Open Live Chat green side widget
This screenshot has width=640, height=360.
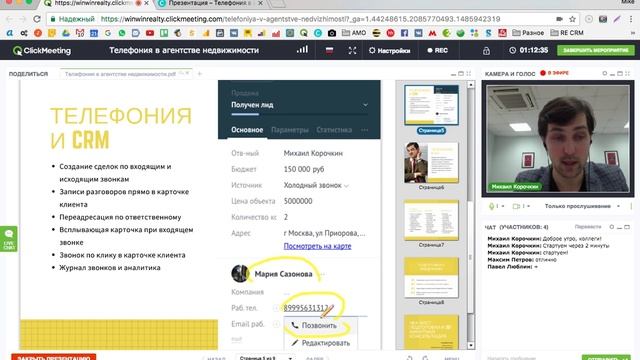(9, 239)
